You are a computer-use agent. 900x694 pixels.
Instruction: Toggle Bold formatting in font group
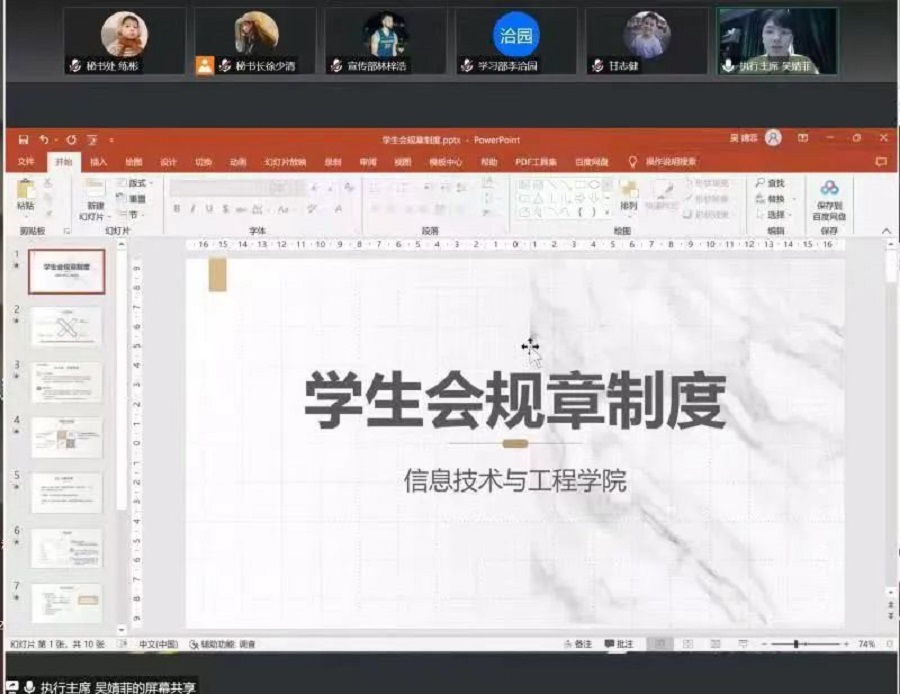(177, 209)
